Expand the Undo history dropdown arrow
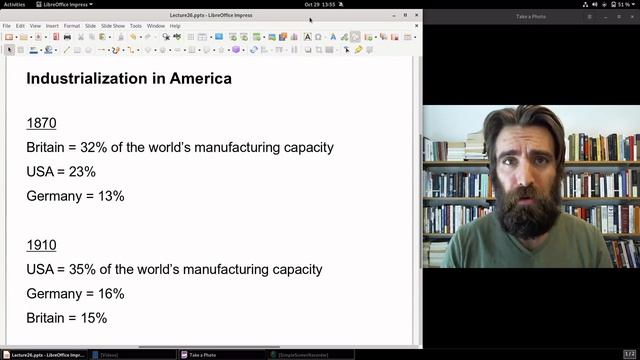 [140, 37]
